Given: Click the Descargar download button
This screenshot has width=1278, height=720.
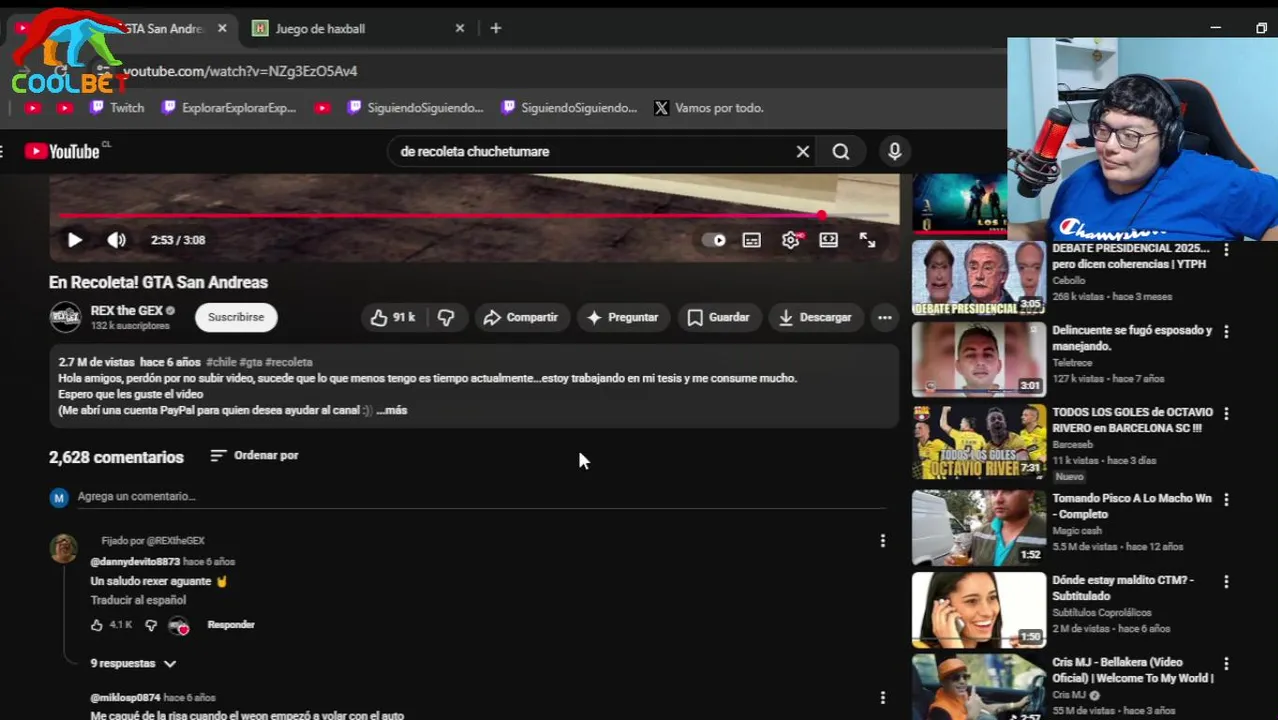Looking at the screenshot, I should click(815, 317).
